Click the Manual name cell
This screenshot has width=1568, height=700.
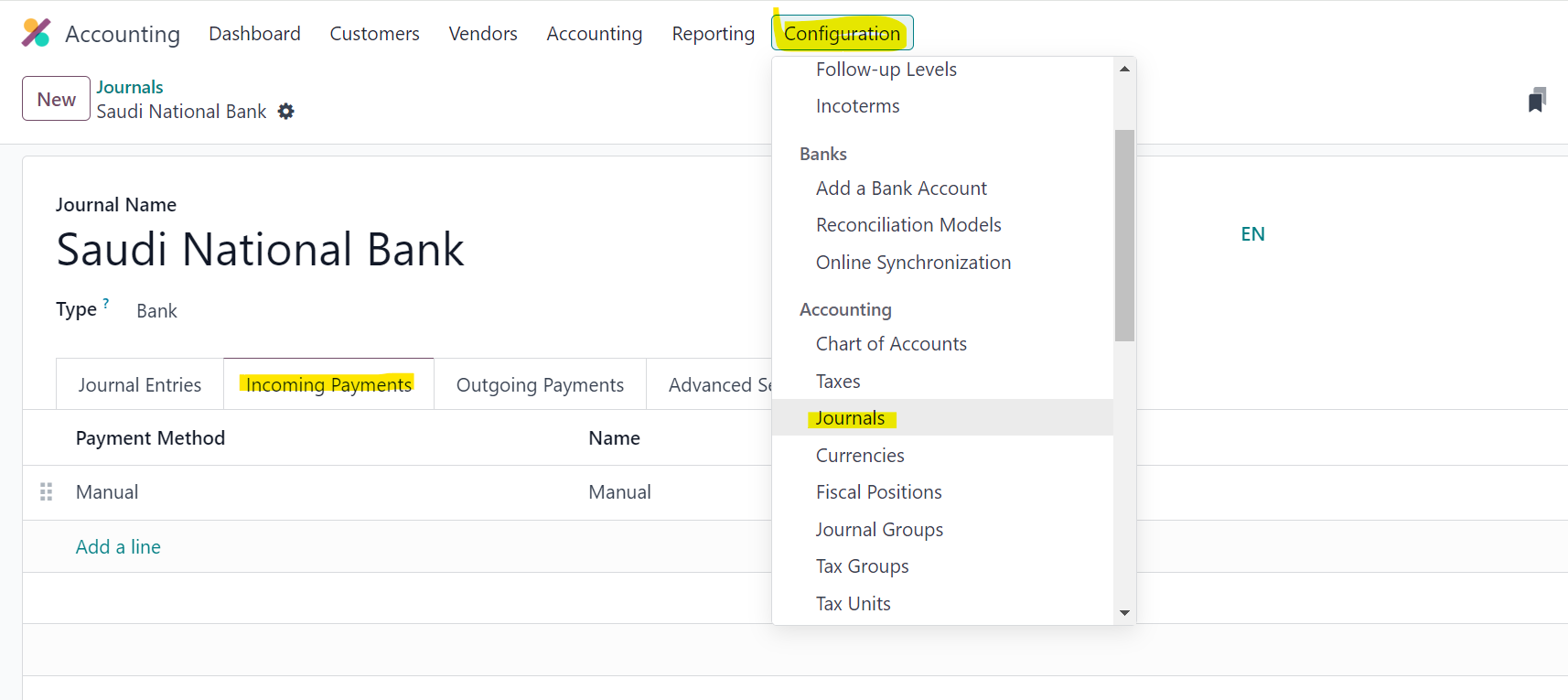click(x=619, y=492)
